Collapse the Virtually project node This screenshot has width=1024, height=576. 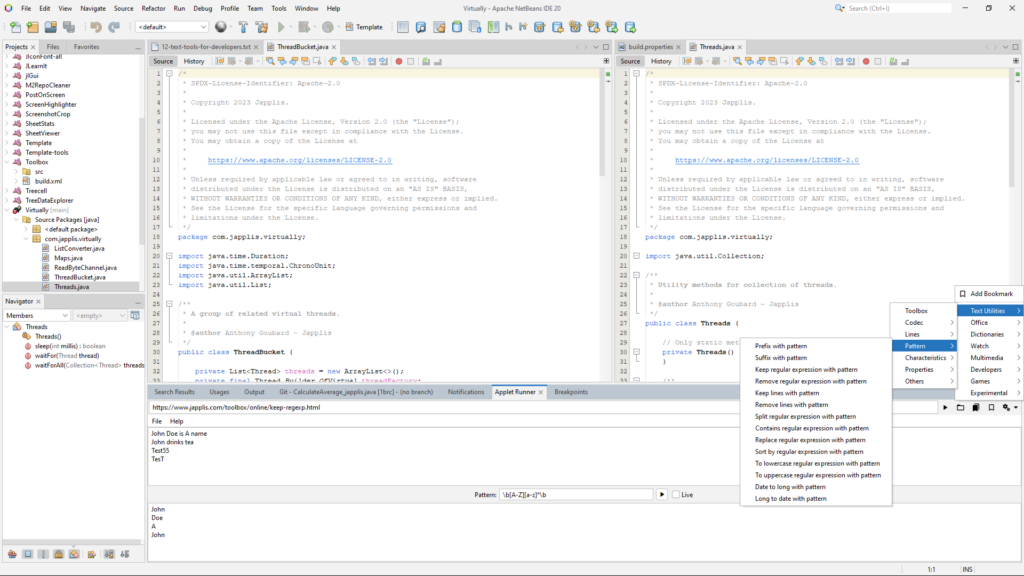7,210
